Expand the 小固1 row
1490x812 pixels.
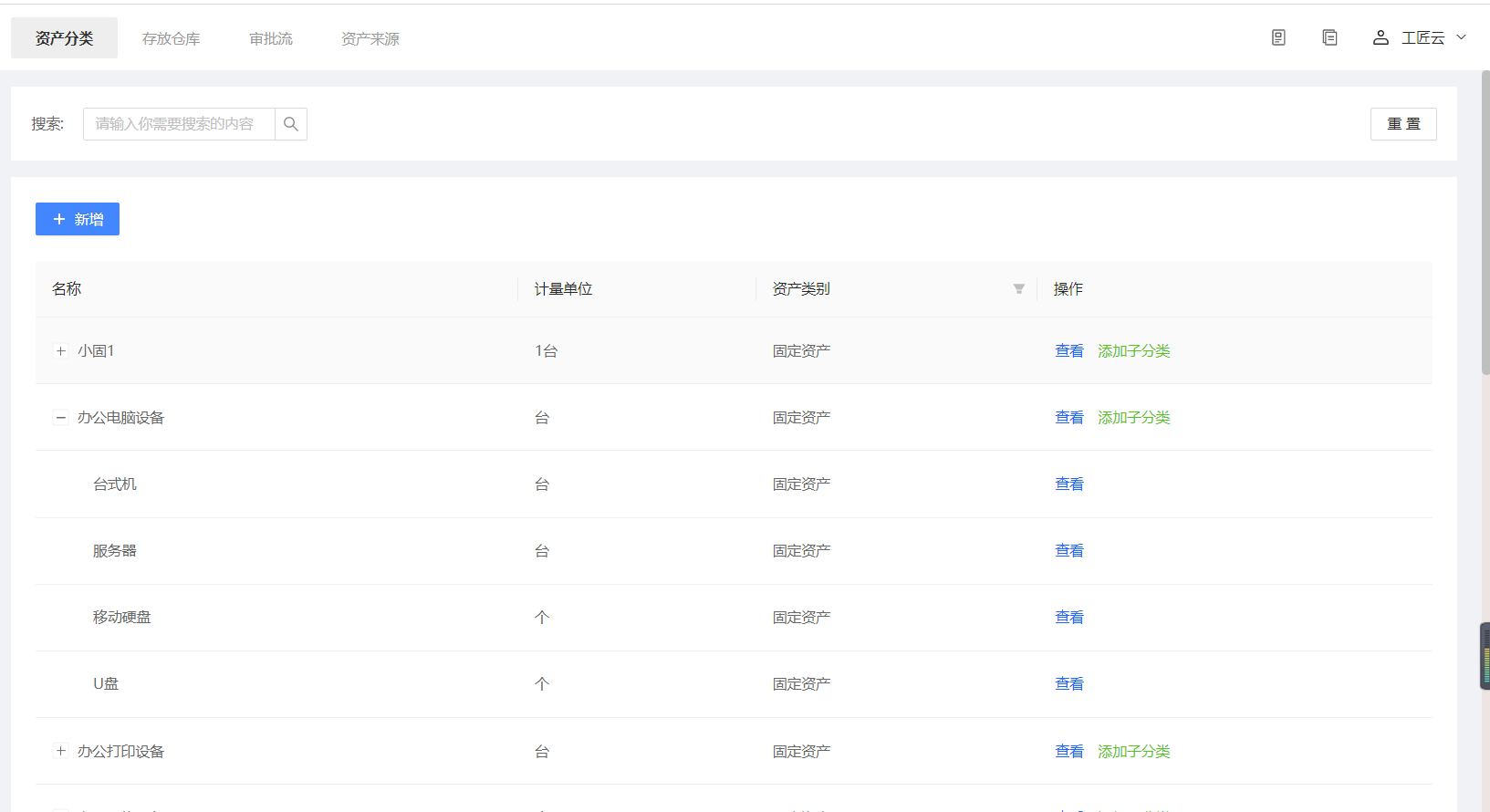[61, 351]
